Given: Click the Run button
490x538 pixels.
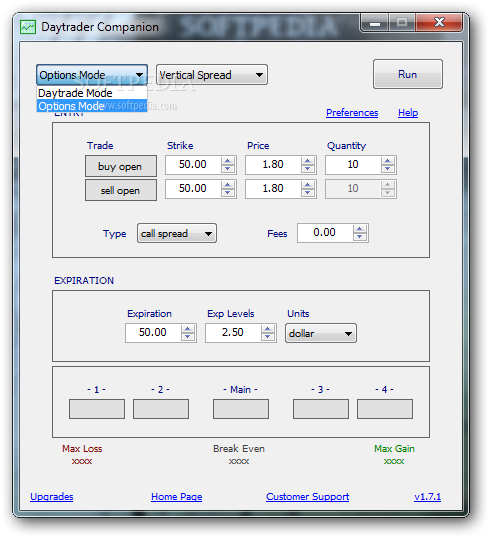Looking at the screenshot, I should (x=408, y=74).
